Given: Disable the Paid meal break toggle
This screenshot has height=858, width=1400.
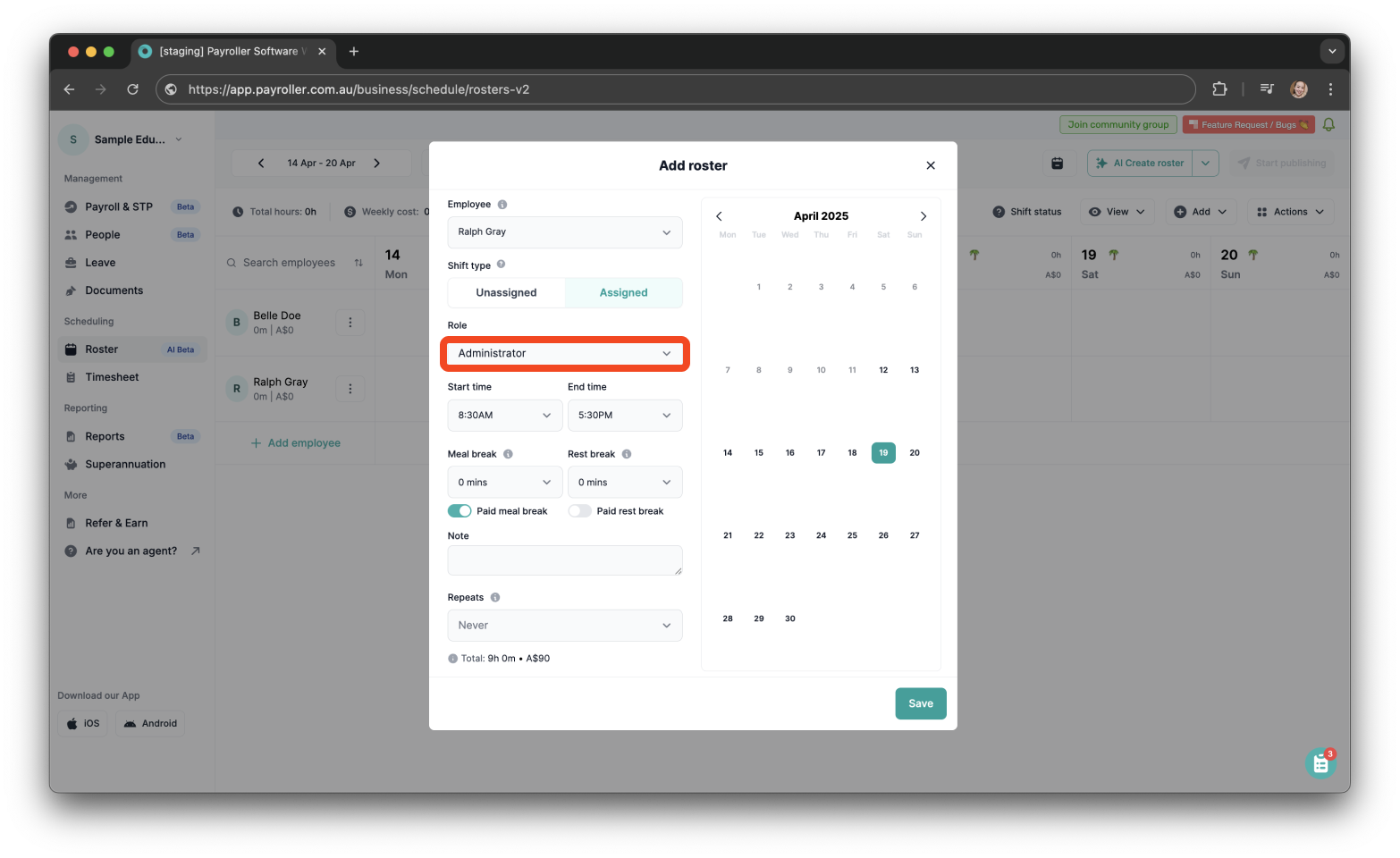Looking at the screenshot, I should tap(459, 510).
